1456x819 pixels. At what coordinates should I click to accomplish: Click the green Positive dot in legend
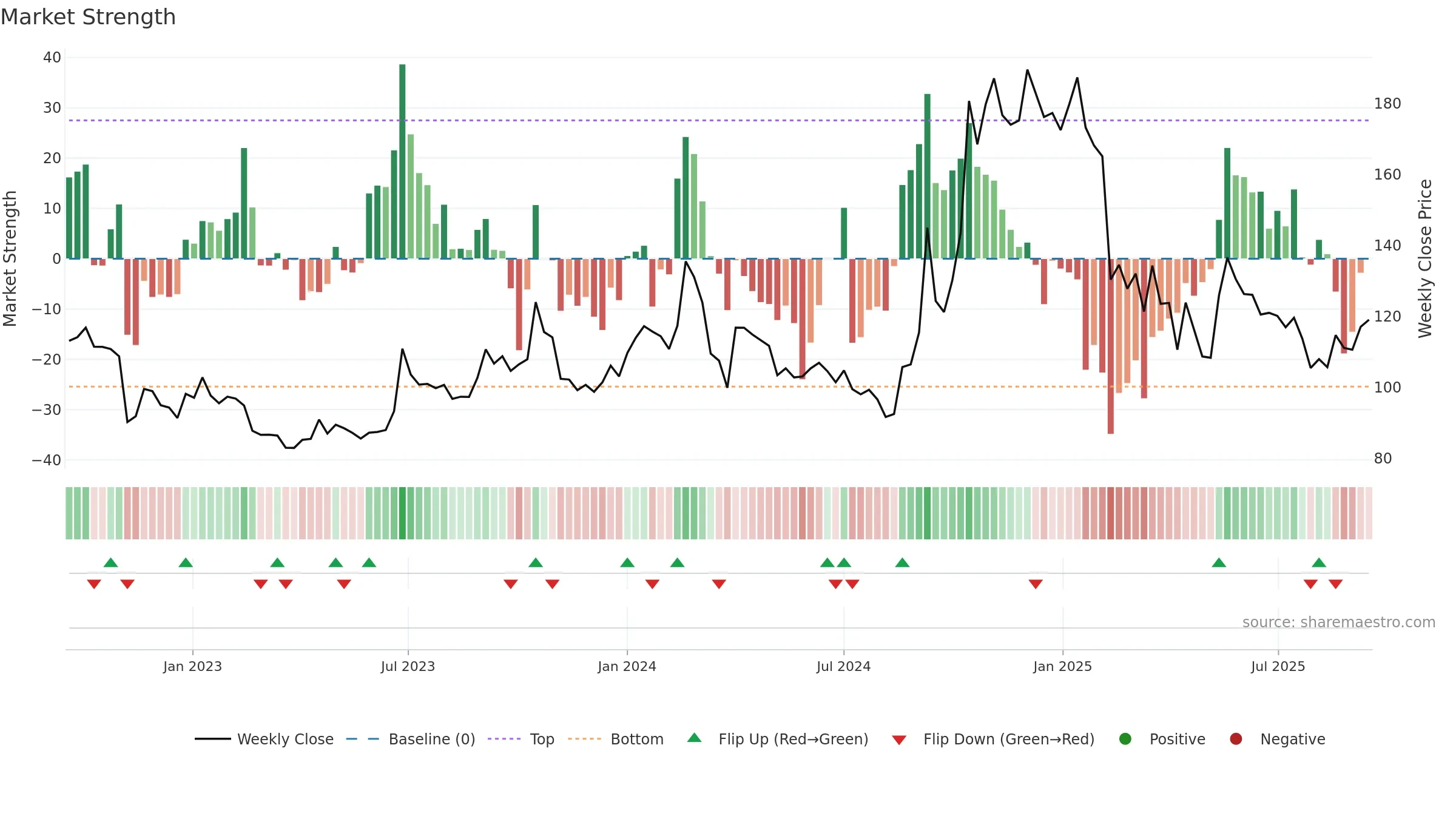click(x=1125, y=739)
